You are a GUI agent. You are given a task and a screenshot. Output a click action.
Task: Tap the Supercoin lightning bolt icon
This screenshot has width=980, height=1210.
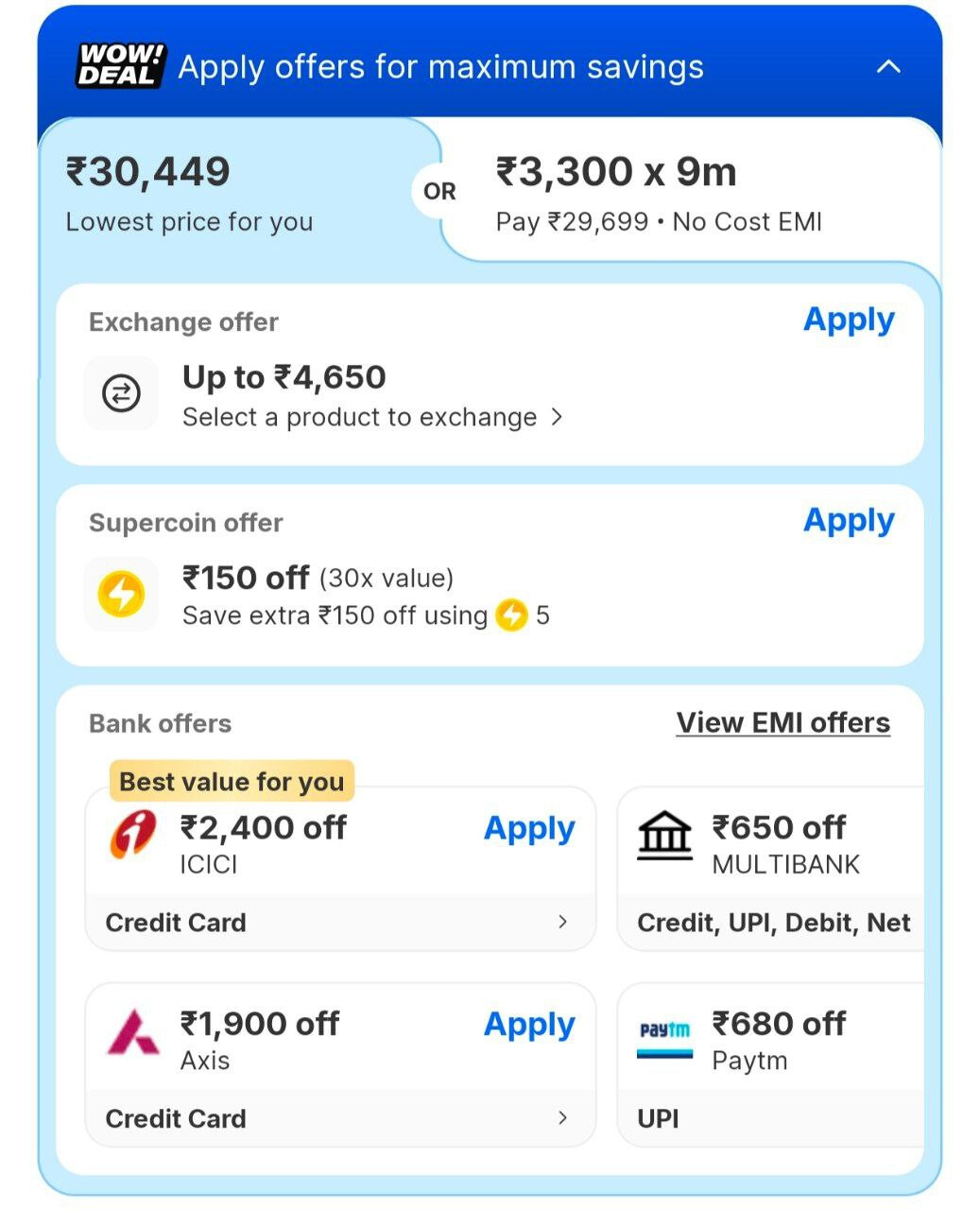(x=121, y=595)
